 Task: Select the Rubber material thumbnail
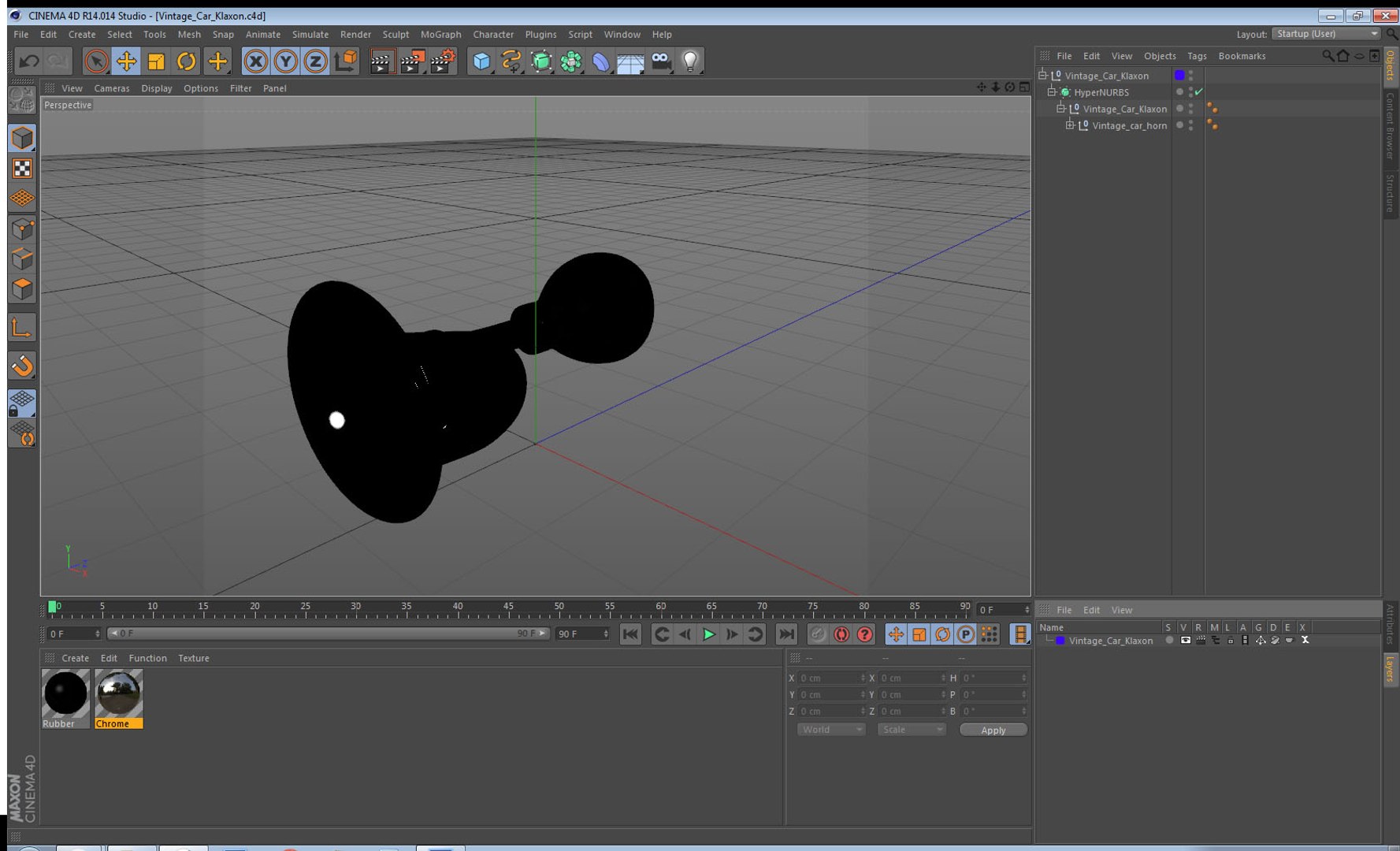65,693
